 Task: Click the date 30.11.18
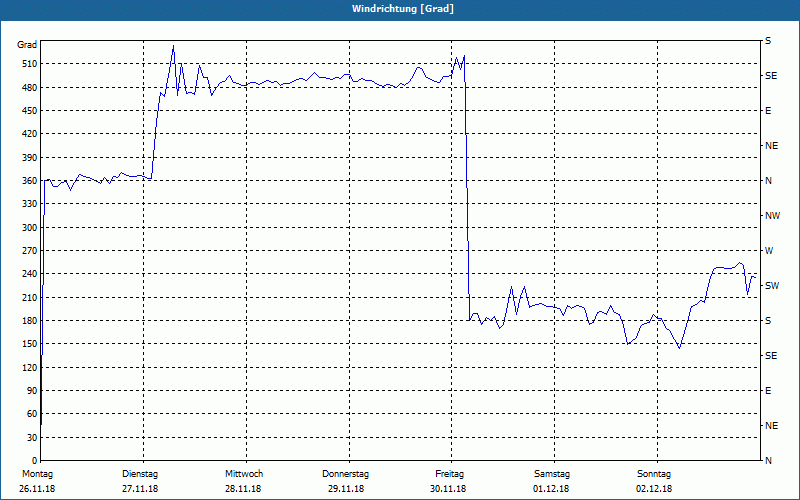(x=448, y=489)
